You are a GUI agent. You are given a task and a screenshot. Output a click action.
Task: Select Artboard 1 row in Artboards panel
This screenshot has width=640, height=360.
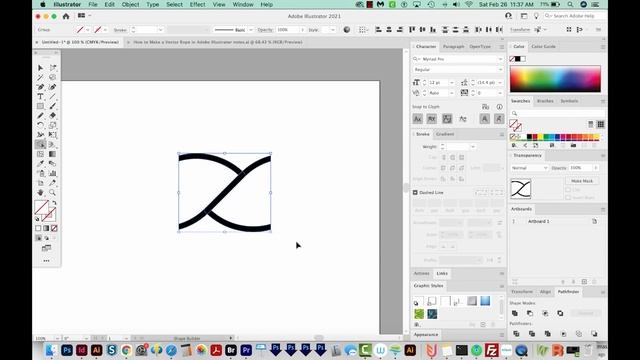555,221
